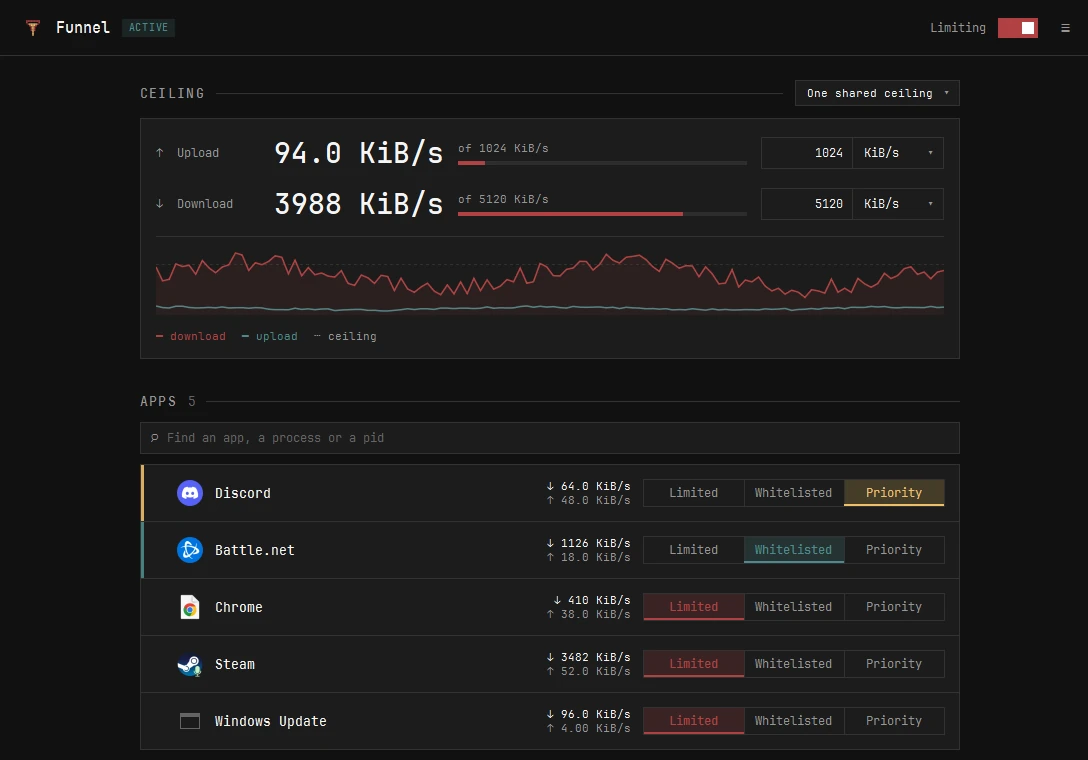Screen dimensions: 1088x760
Task: Select Whitelisted for Battle.net
Action: click(793, 550)
